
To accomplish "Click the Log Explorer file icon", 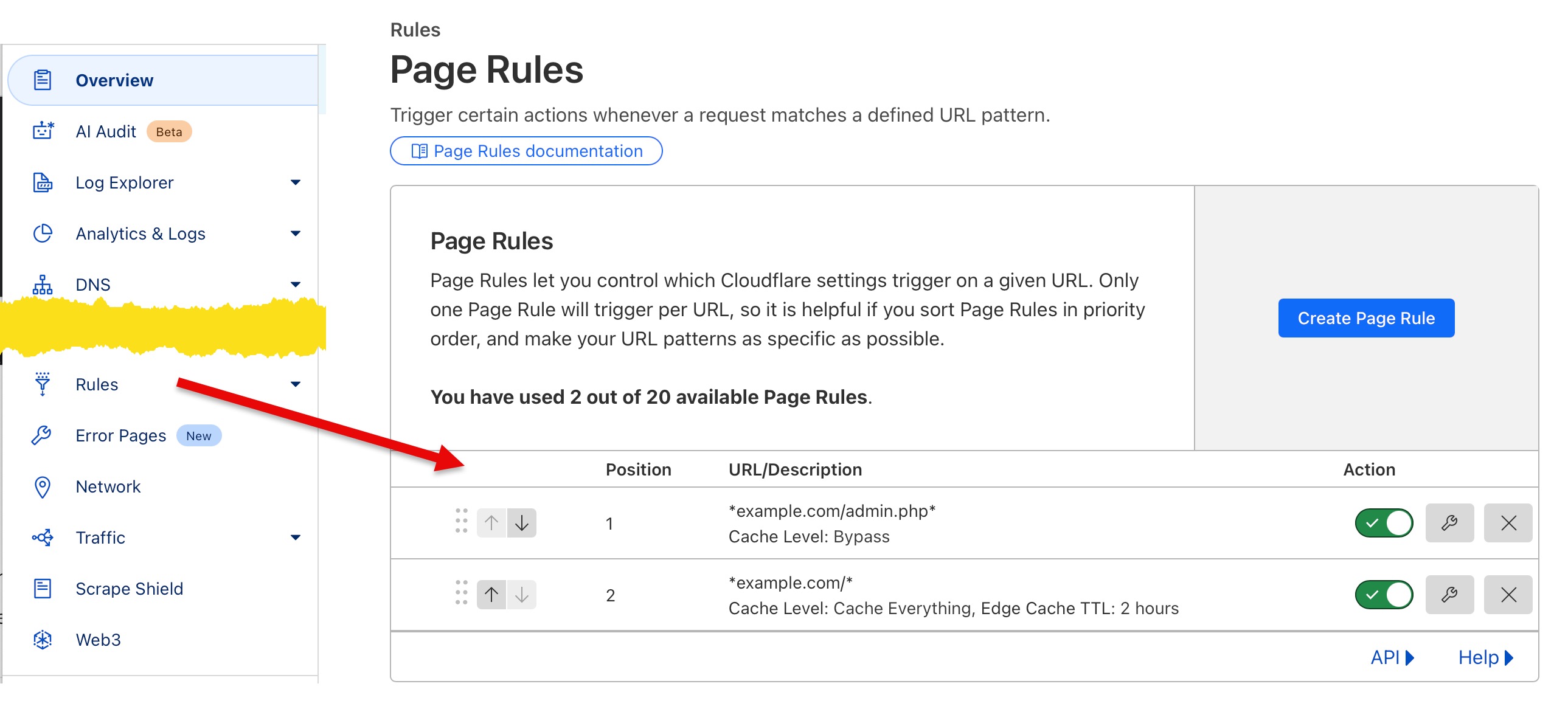I will coord(42,182).
